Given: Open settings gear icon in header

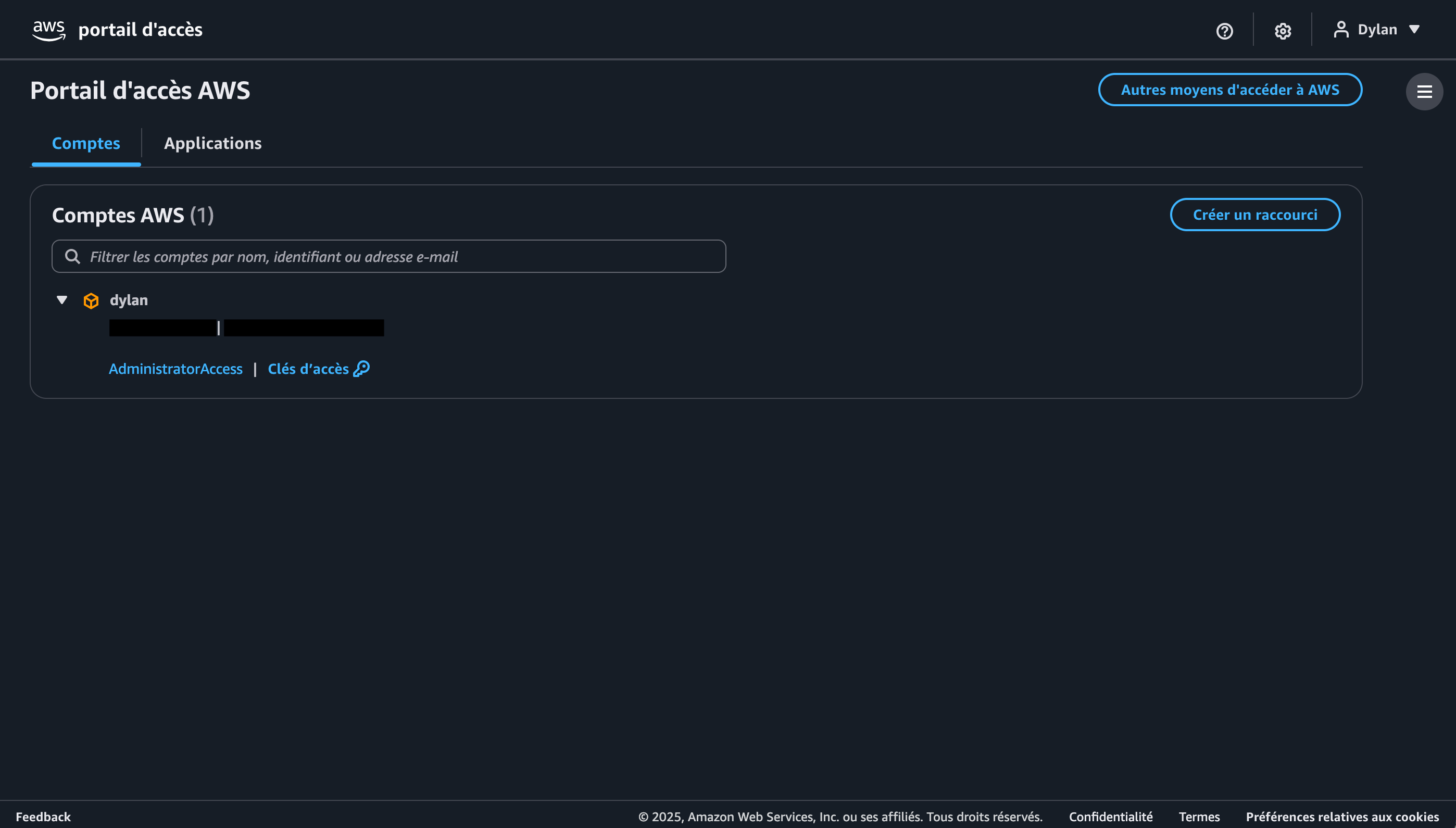Looking at the screenshot, I should click(x=1283, y=31).
